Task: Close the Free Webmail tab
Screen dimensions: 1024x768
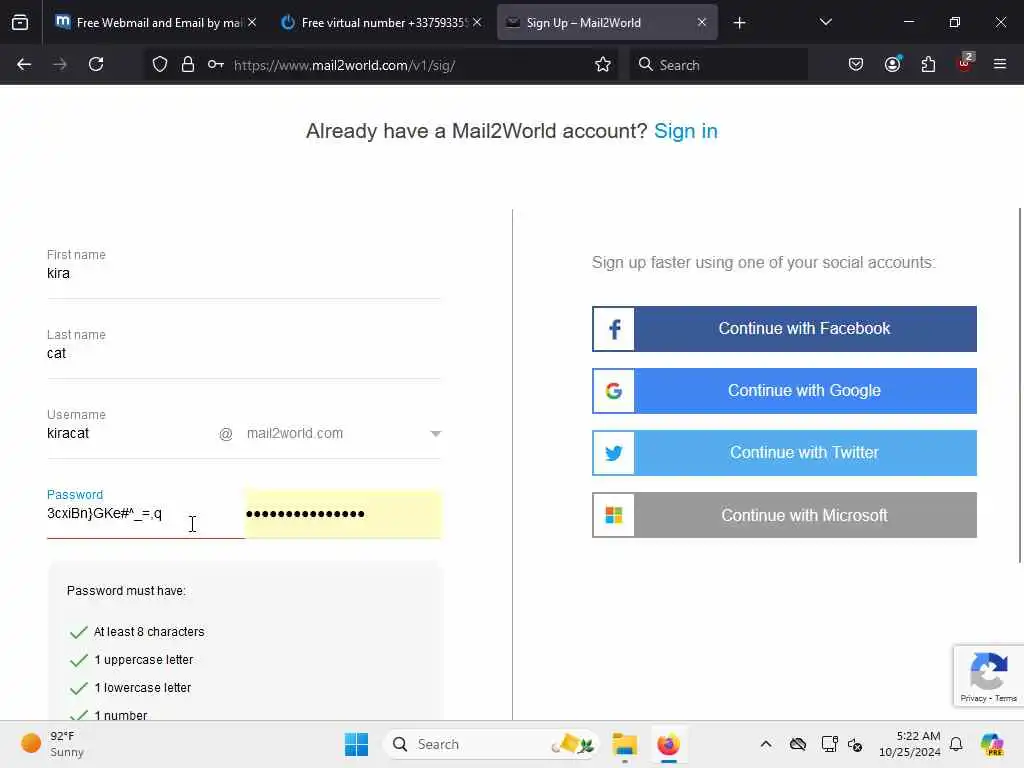Action: coord(252,22)
